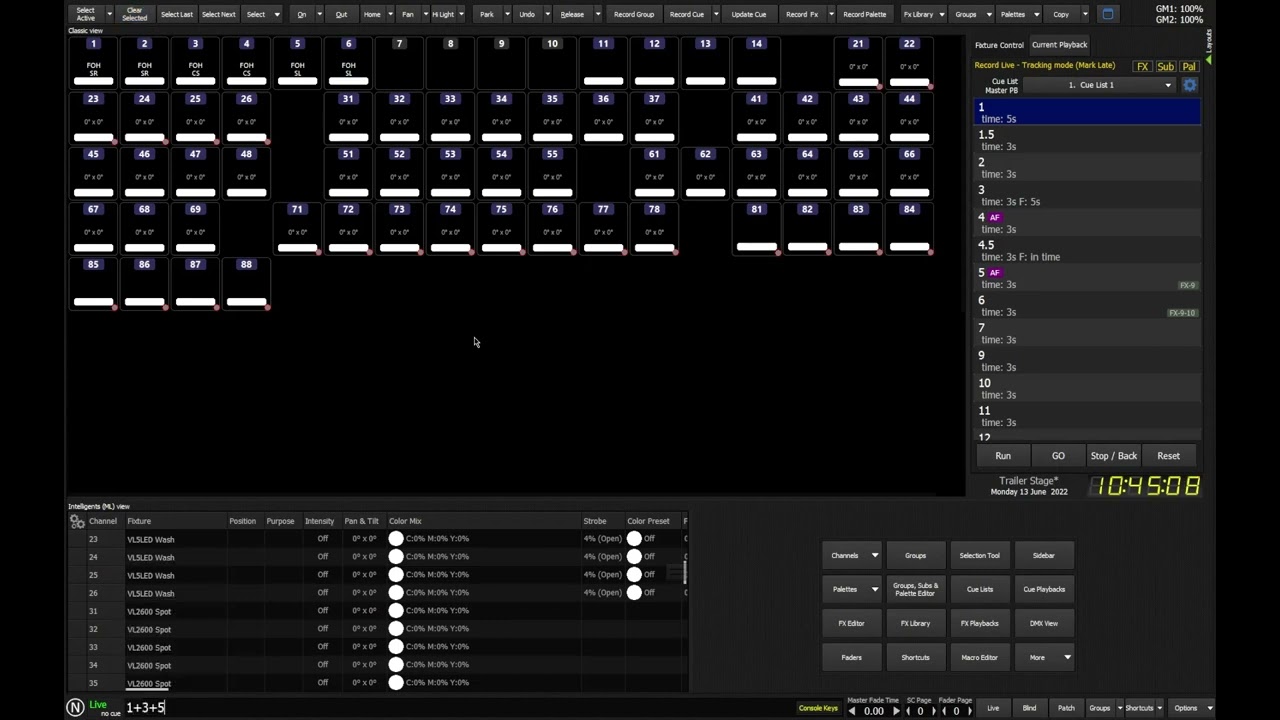1280x720 pixels.
Task: Click Stop / Back playback button
Action: pyautogui.click(x=1113, y=456)
